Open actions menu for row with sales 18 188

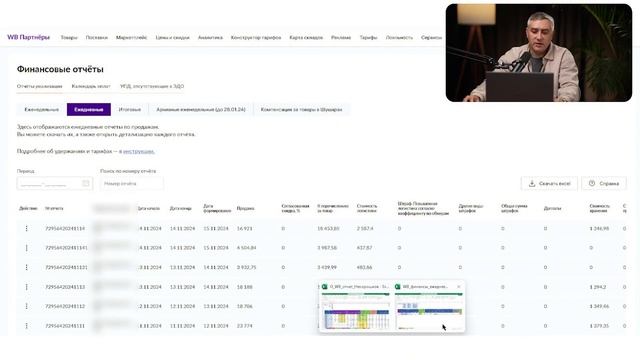pyautogui.click(x=27, y=287)
